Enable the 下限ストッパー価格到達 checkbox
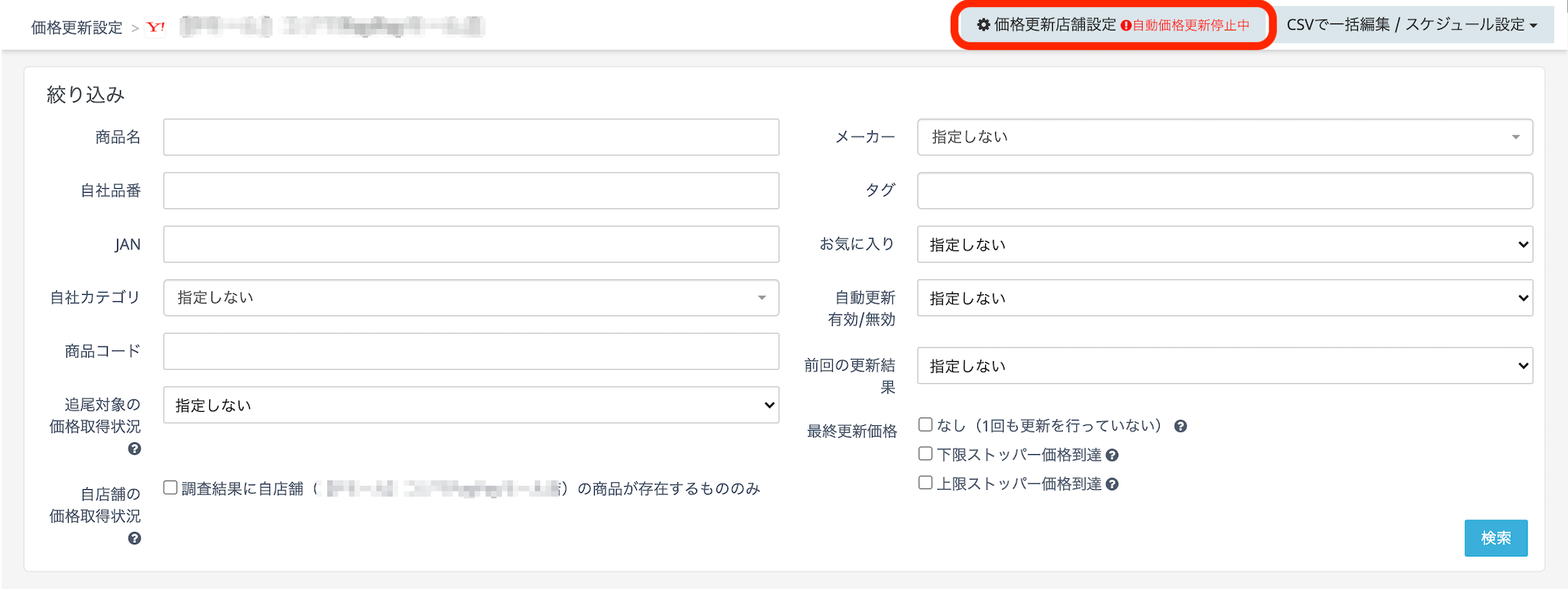This screenshot has width=1568, height=589. coord(926,453)
